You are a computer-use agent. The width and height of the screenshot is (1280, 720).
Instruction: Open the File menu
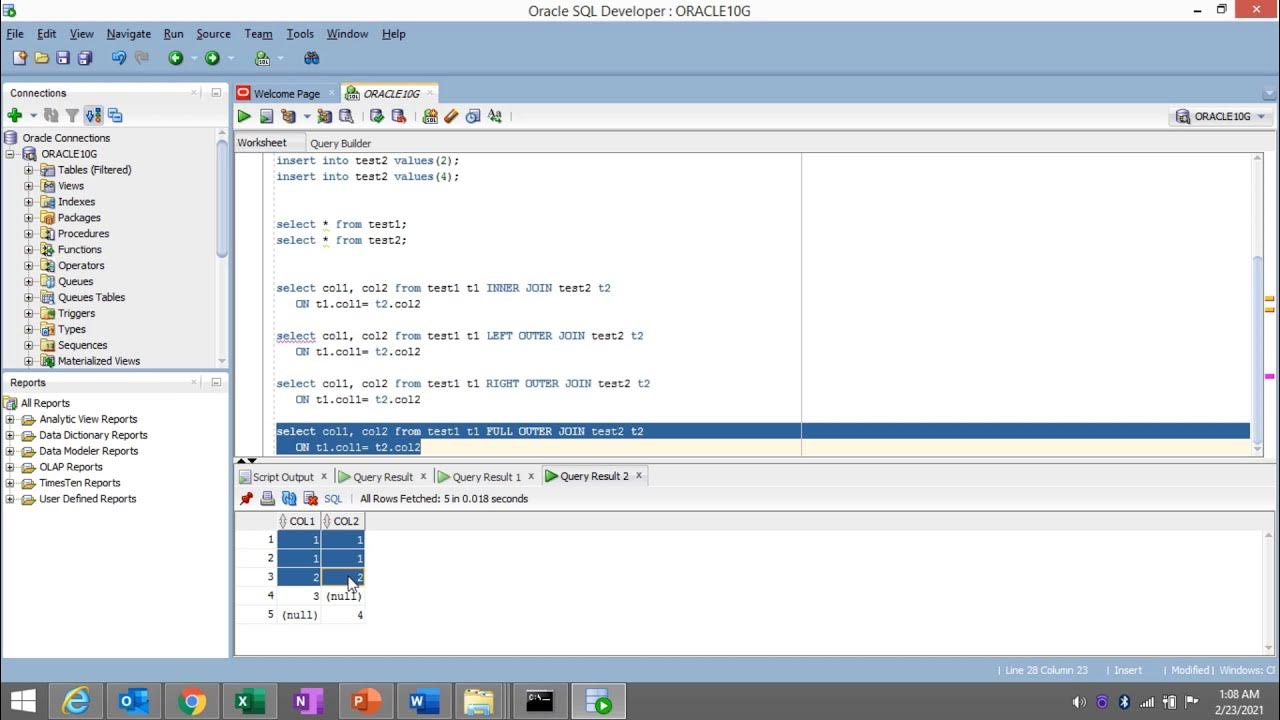pyautogui.click(x=15, y=34)
